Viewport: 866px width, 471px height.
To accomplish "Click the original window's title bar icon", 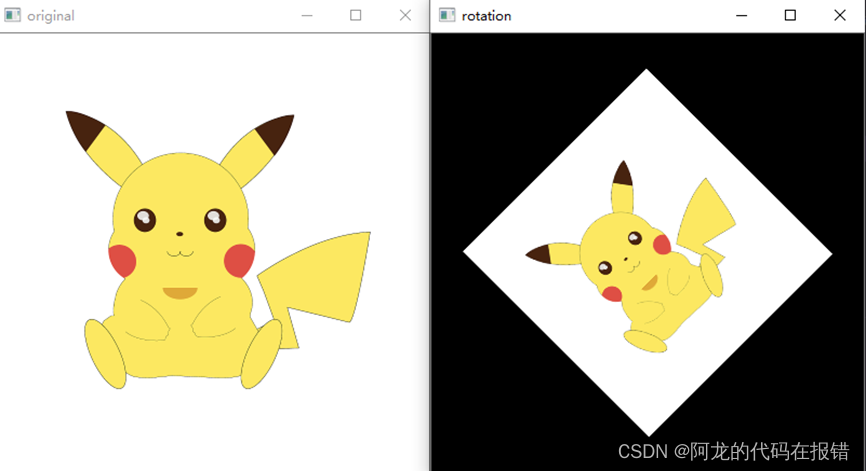I will pos(12,15).
